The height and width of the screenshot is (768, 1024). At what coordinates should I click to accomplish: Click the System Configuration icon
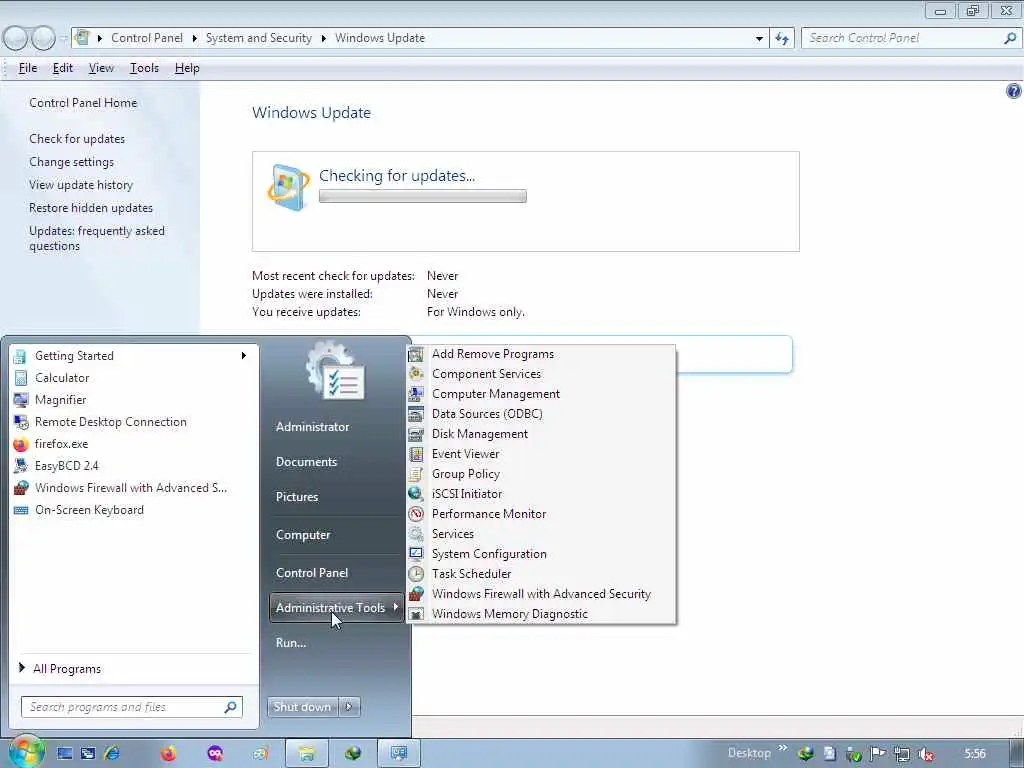pos(415,554)
